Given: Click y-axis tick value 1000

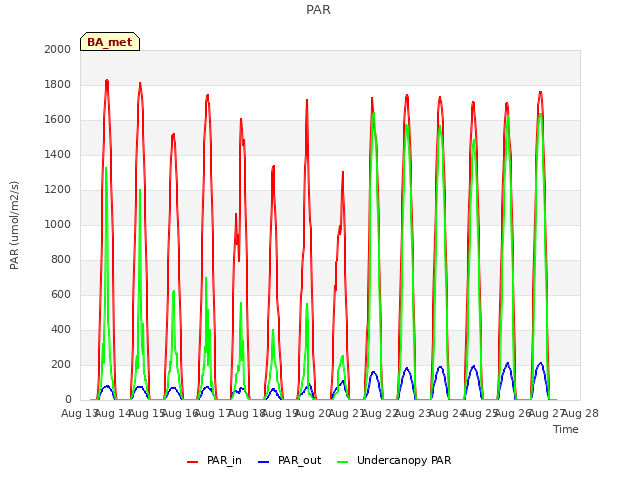Looking at the screenshot, I should (58, 224).
